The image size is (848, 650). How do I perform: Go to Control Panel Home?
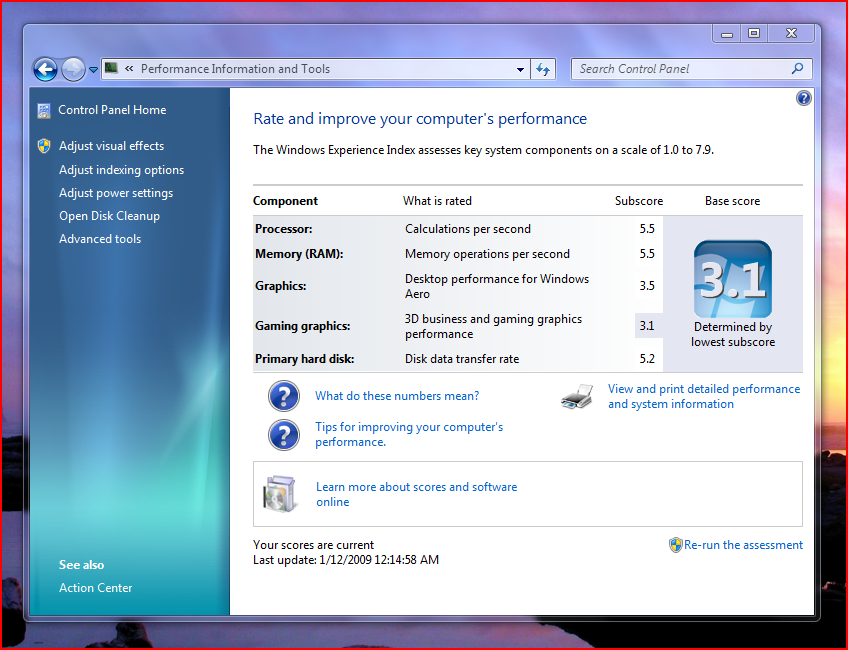click(112, 110)
